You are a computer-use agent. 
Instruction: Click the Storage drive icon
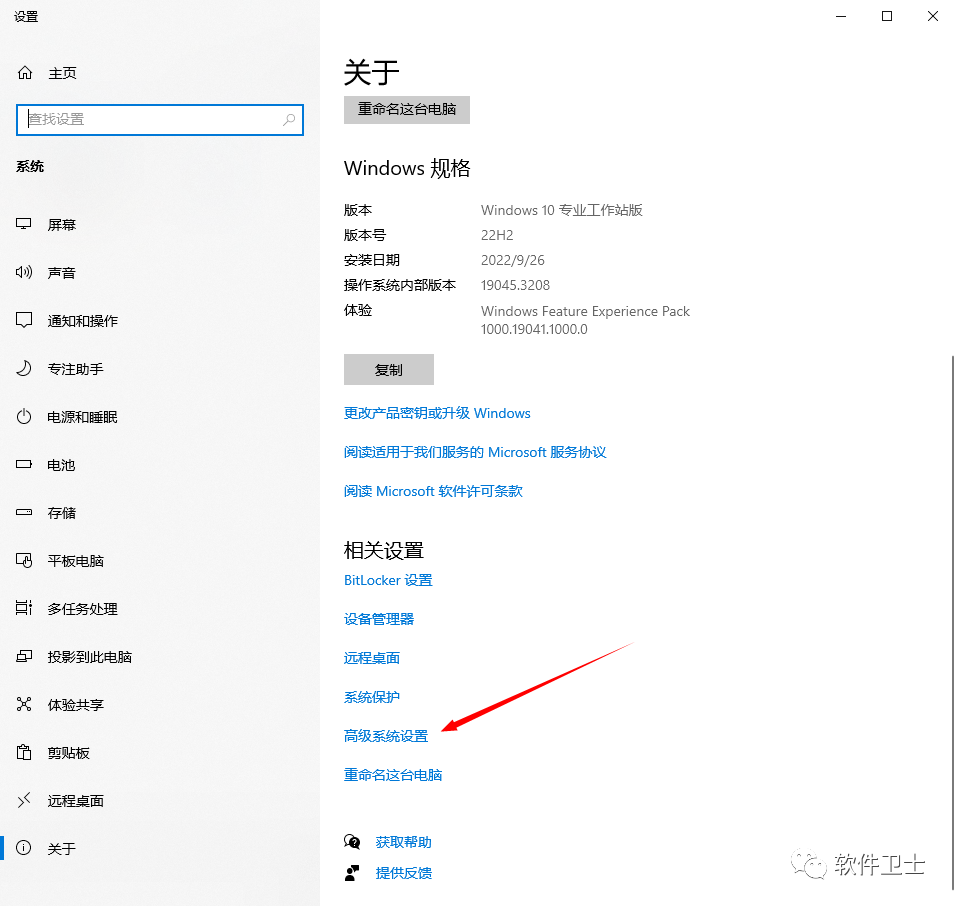click(x=24, y=512)
